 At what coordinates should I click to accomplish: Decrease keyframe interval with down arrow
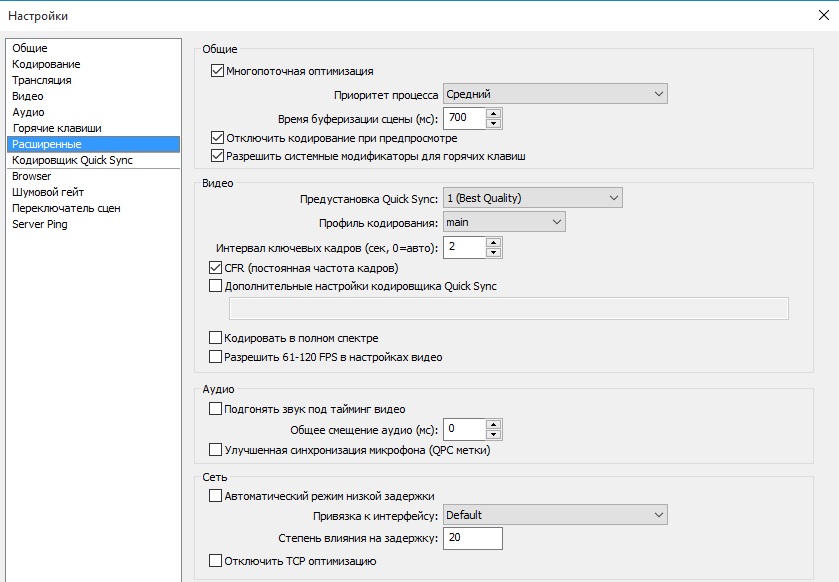pos(493,252)
